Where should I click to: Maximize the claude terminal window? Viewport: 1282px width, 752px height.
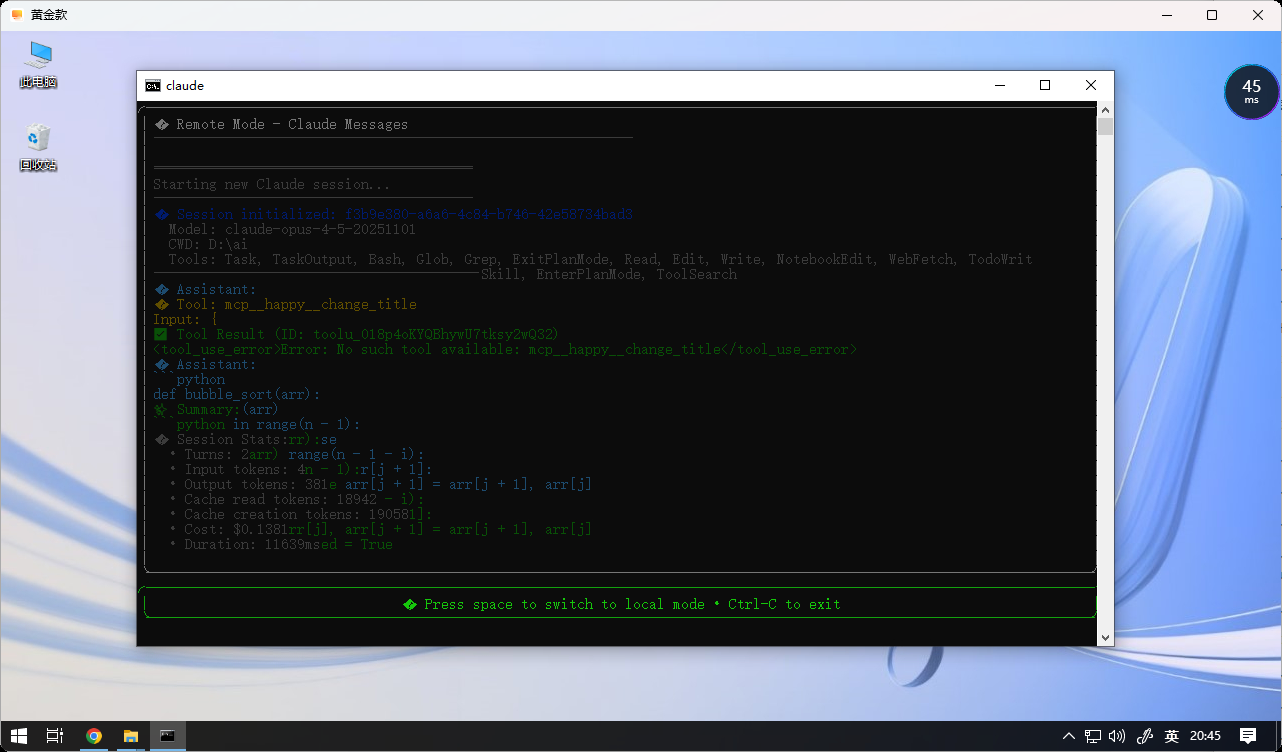[x=1045, y=86]
